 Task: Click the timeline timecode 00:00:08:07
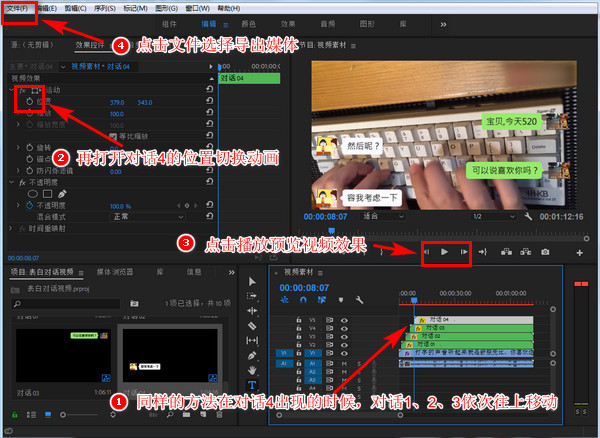point(304,288)
